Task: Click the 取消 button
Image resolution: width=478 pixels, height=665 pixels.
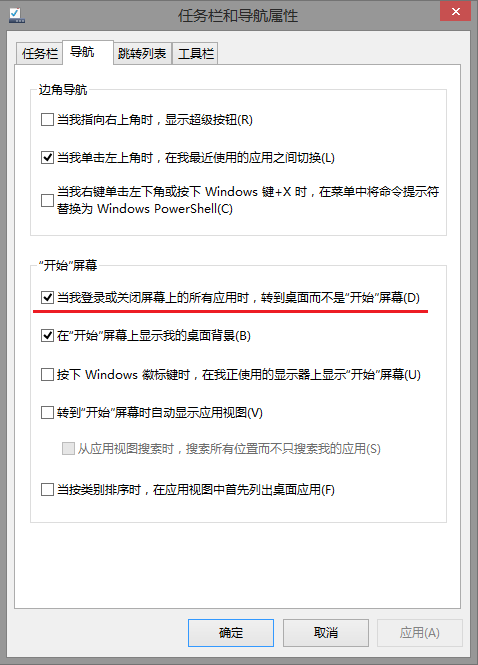Action: coord(326,633)
